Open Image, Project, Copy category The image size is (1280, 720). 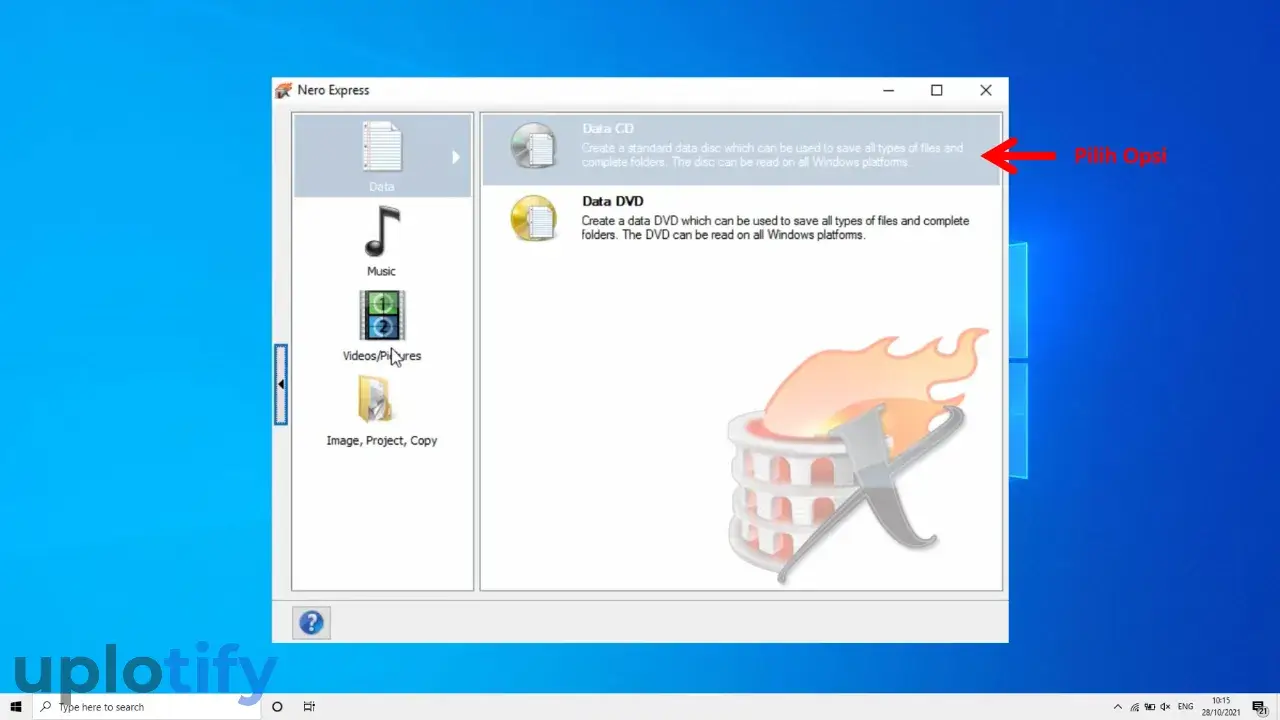point(382,411)
